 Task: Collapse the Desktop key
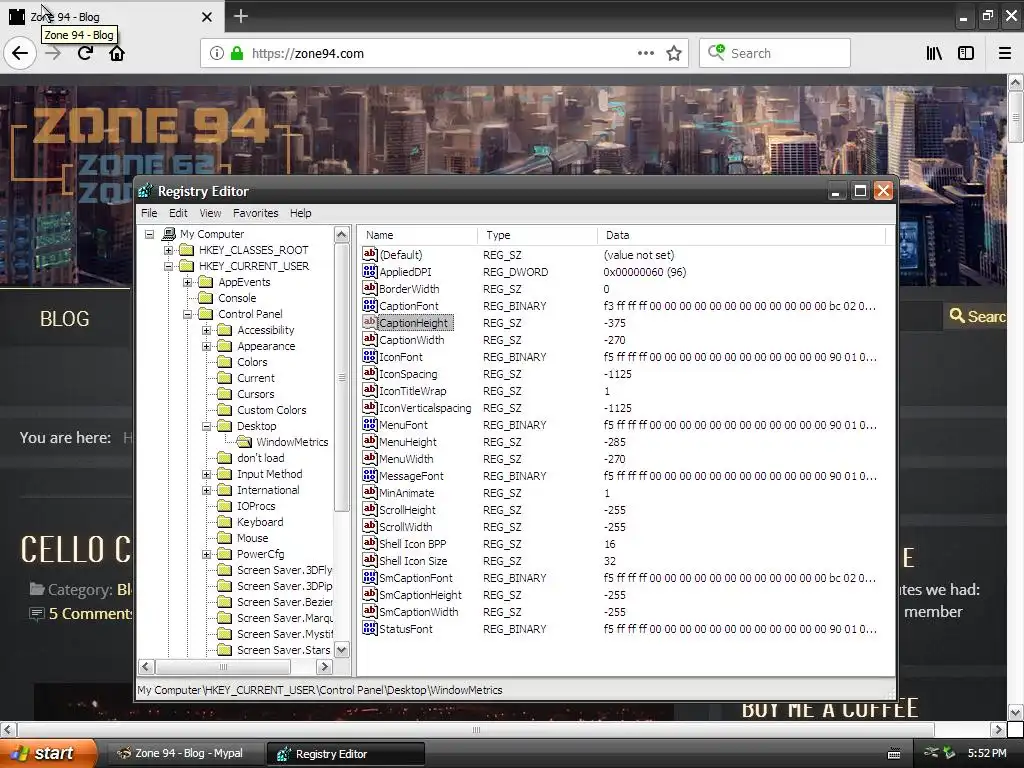pos(206,426)
